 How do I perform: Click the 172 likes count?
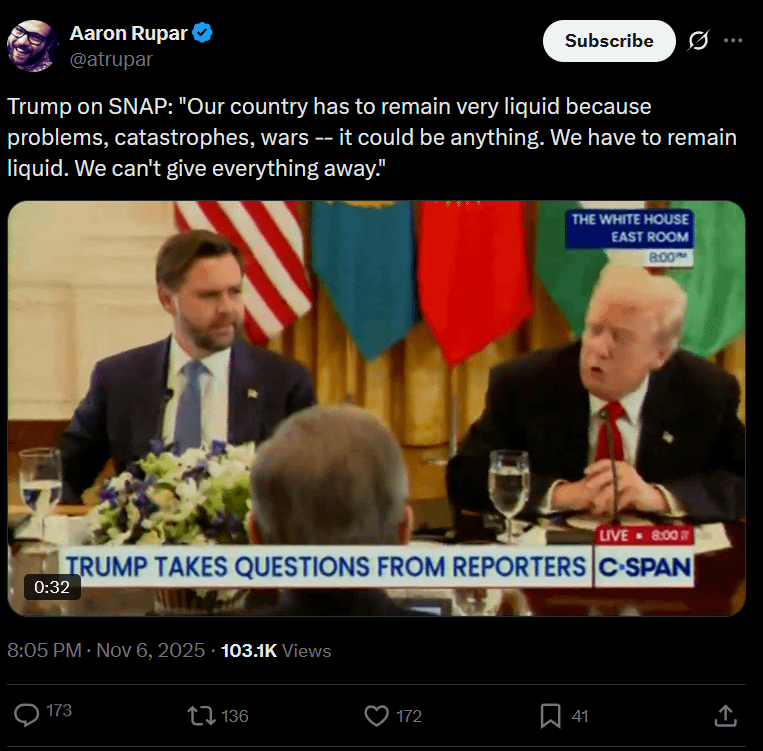[x=408, y=716]
